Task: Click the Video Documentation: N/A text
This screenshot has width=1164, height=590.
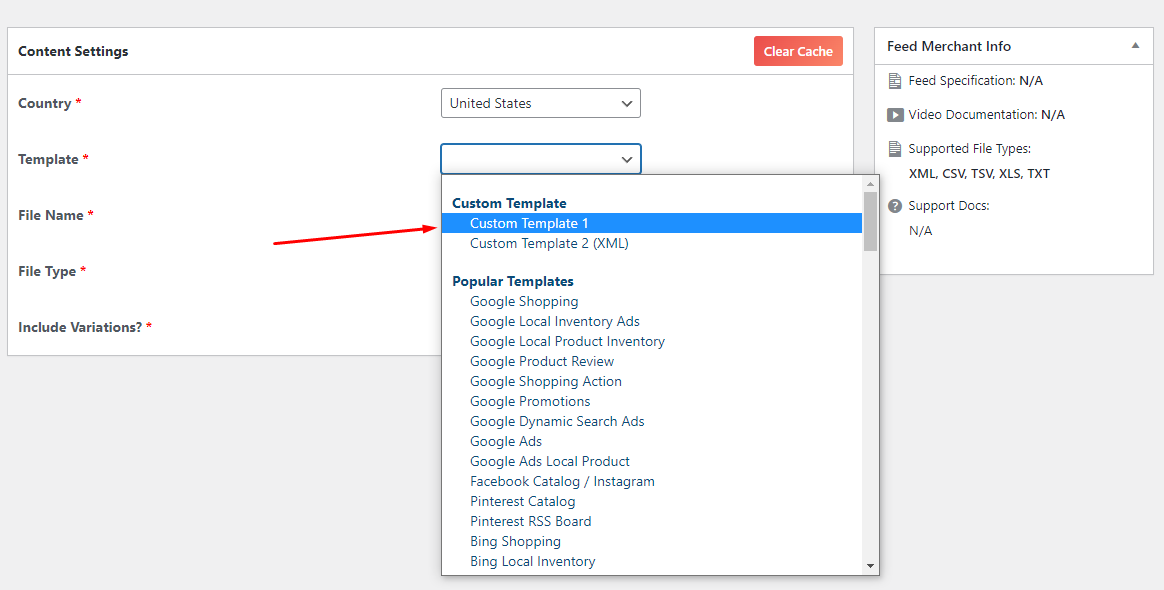Action: [x=987, y=115]
